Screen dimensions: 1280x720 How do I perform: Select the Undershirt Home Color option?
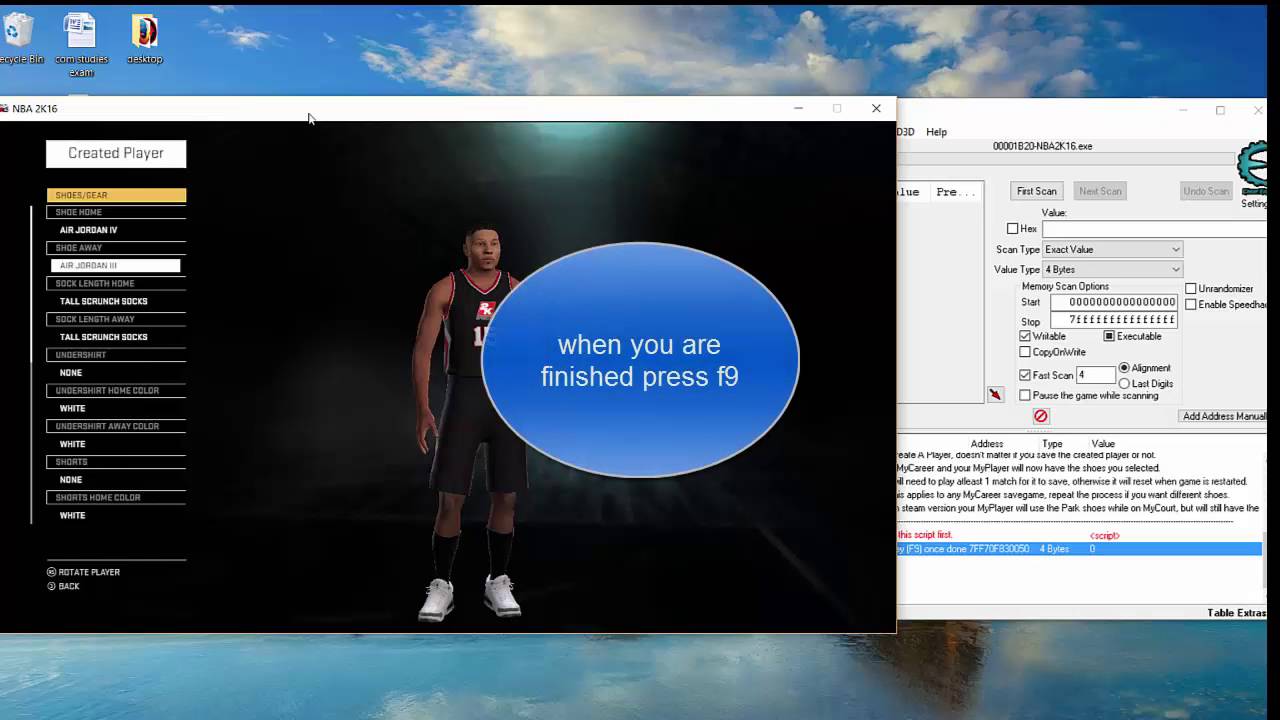pyautogui.click(x=116, y=391)
